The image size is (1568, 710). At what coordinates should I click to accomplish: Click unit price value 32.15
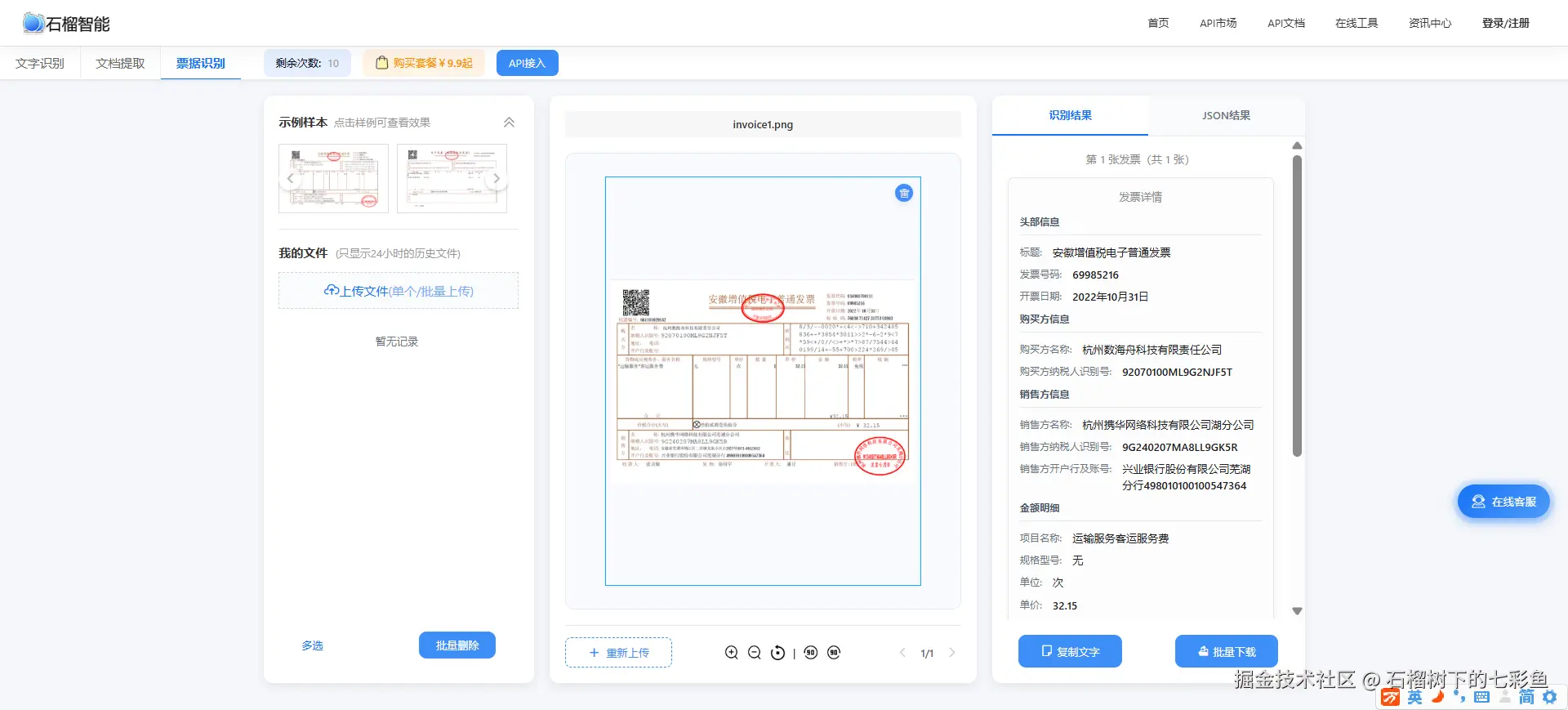pos(1064,605)
